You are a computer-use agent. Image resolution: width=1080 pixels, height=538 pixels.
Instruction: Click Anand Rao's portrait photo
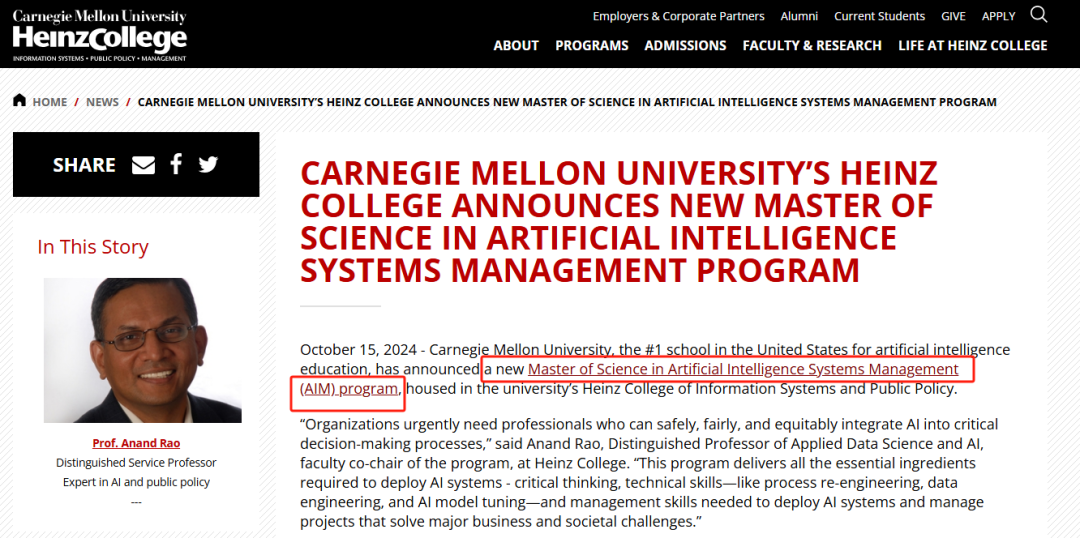(x=143, y=350)
